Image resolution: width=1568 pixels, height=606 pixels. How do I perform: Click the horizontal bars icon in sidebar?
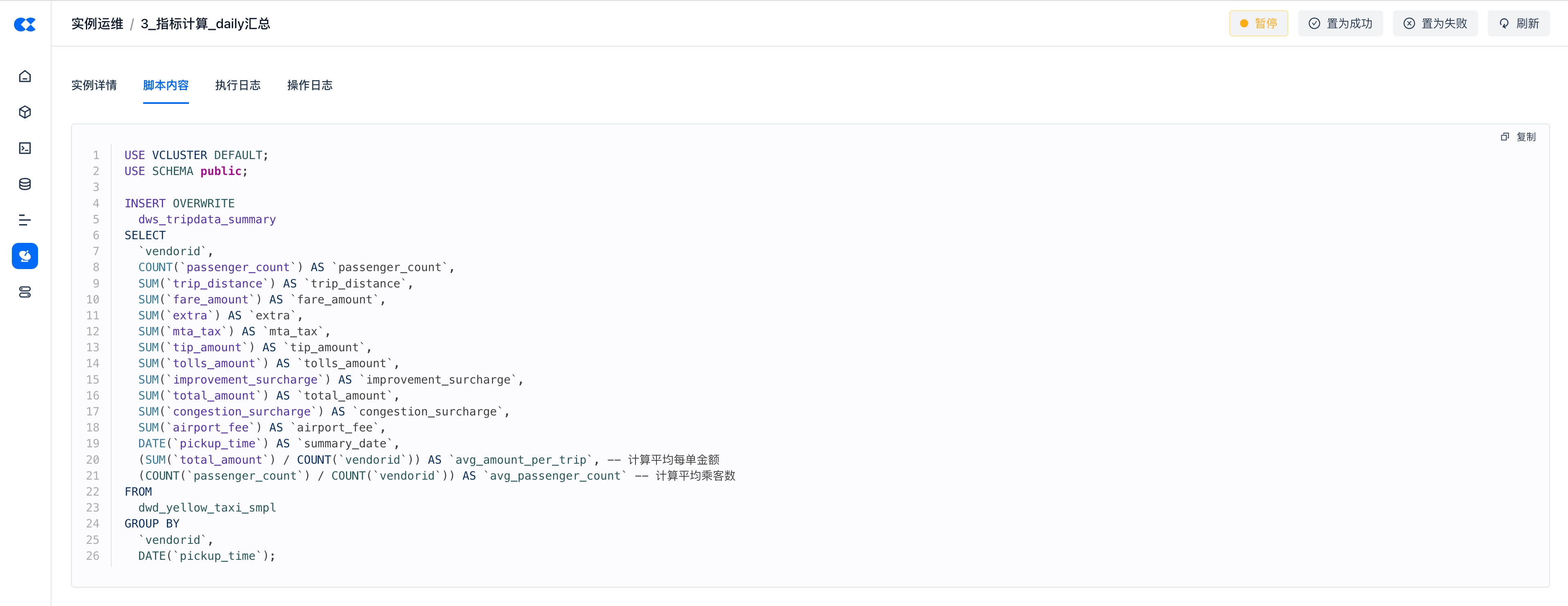click(x=25, y=220)
